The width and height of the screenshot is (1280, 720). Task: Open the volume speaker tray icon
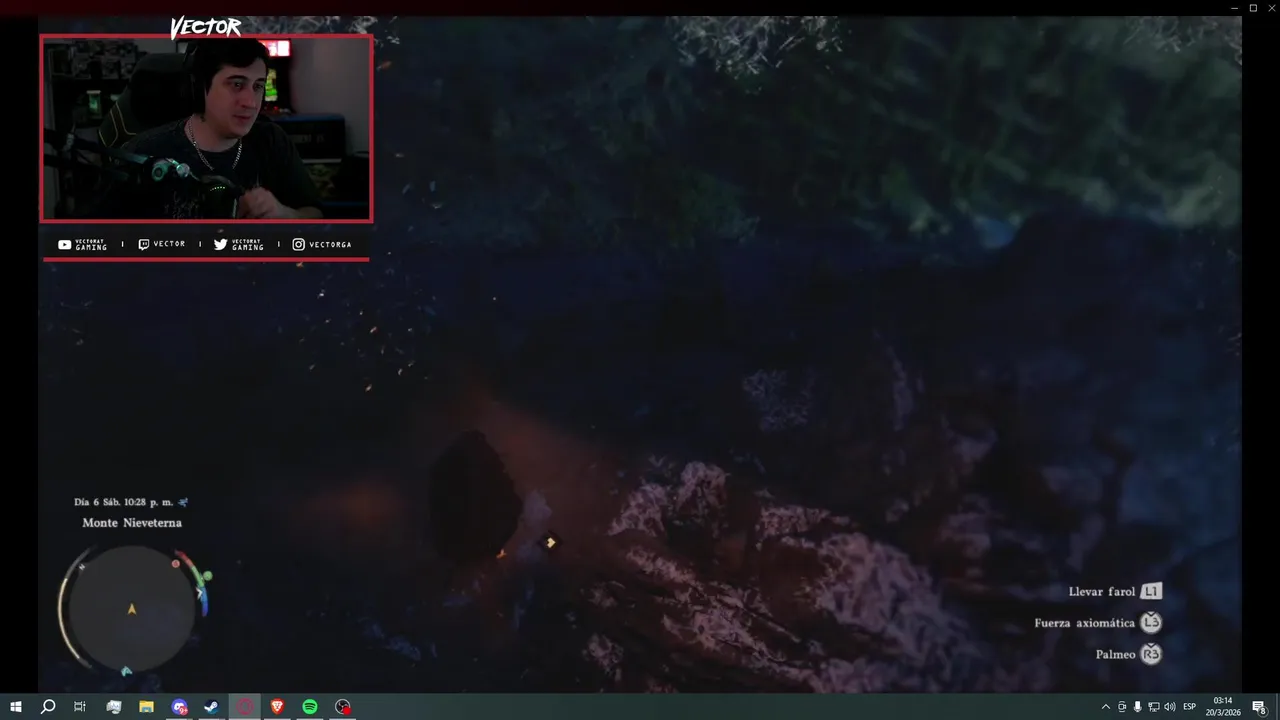pos(1169,707)
